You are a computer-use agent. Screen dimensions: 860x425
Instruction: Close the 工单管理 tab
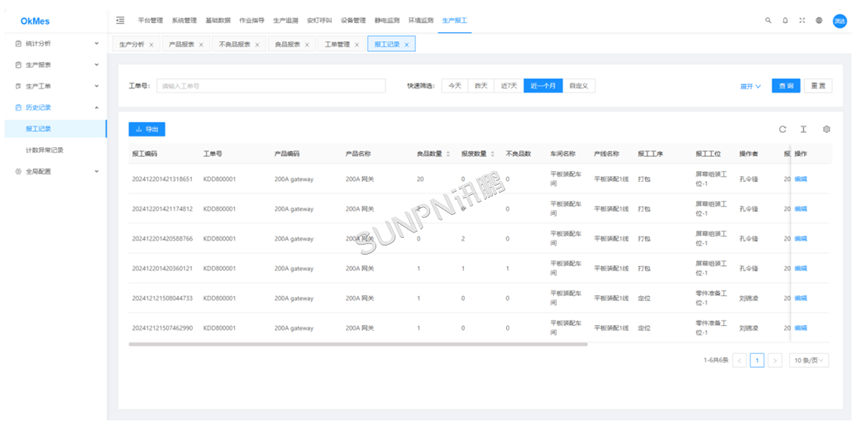click(357, 45)
